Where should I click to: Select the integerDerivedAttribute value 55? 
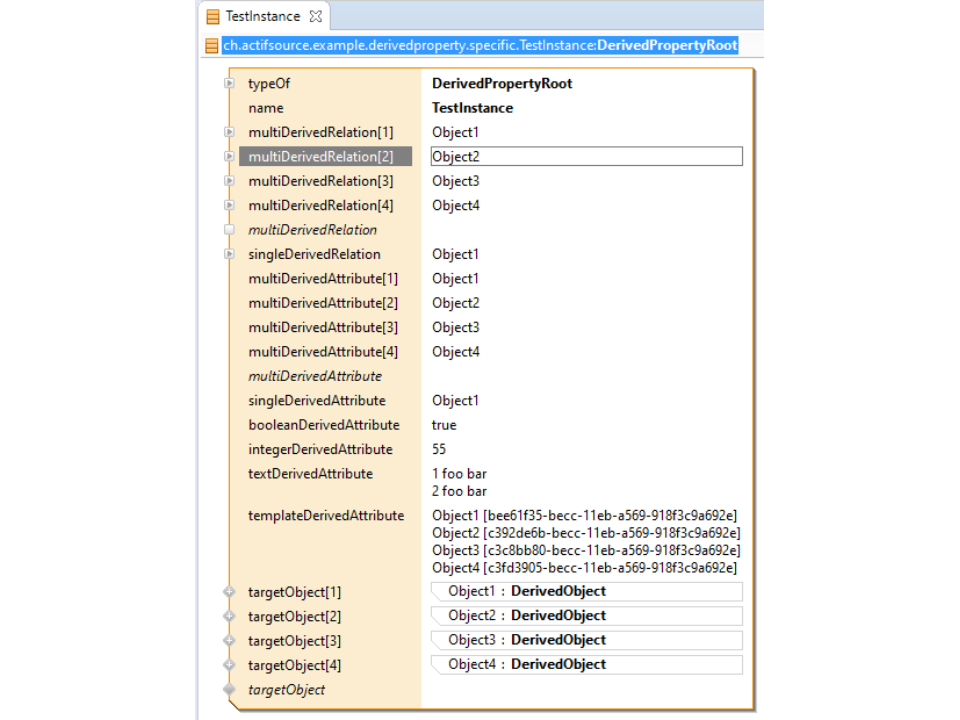click(x=440, y=449)
